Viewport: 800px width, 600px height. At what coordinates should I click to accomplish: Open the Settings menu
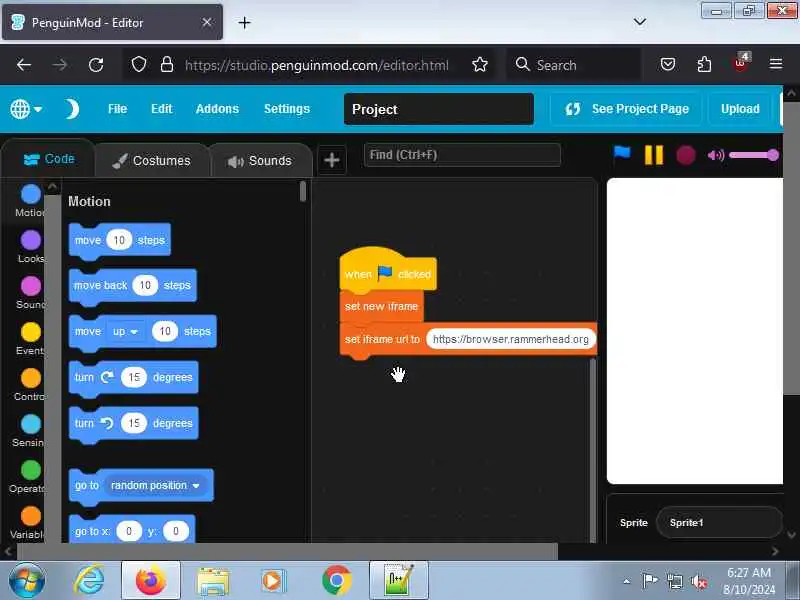coord(287,109)
